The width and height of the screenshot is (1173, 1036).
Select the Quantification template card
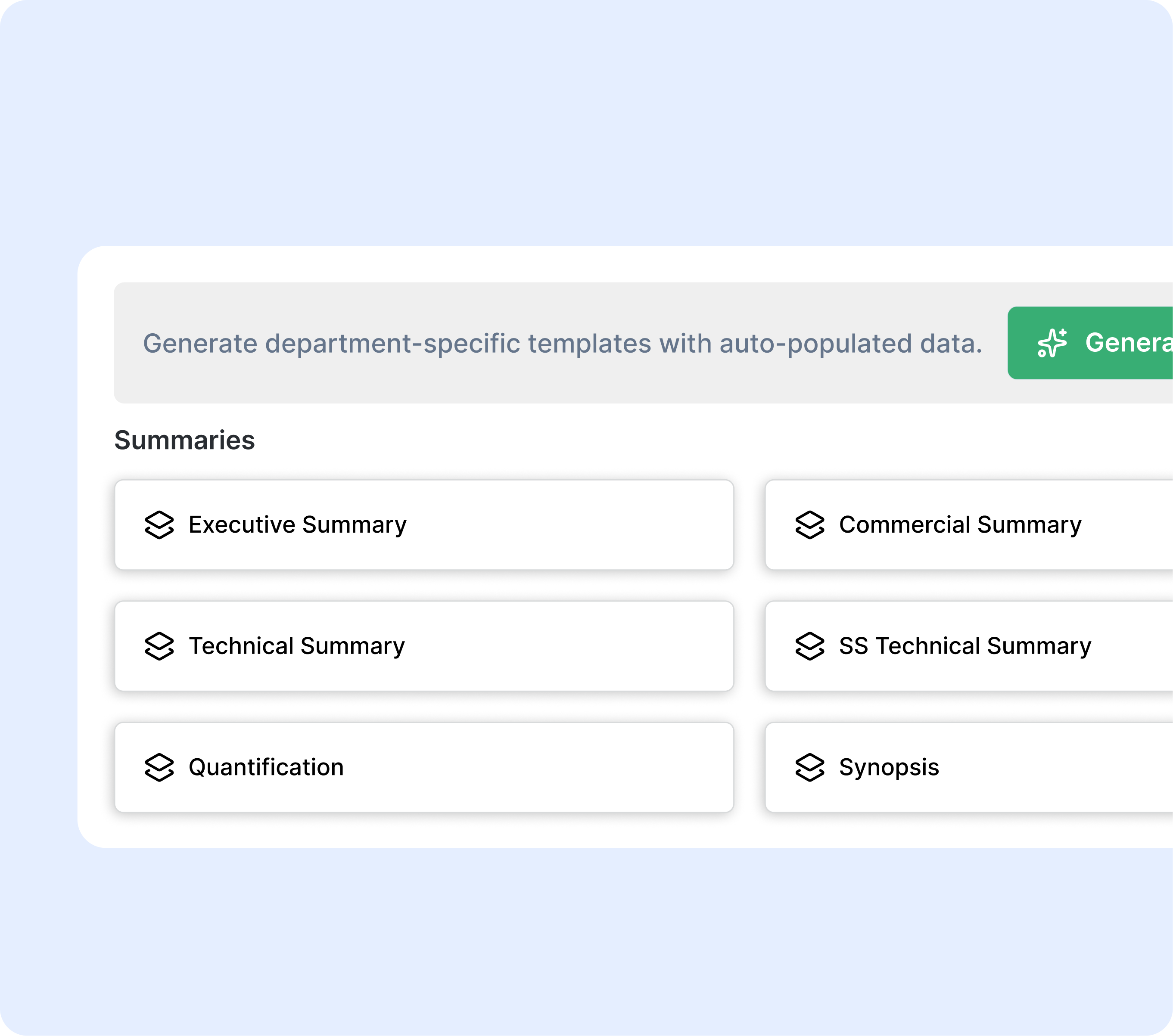click(425, 767)
